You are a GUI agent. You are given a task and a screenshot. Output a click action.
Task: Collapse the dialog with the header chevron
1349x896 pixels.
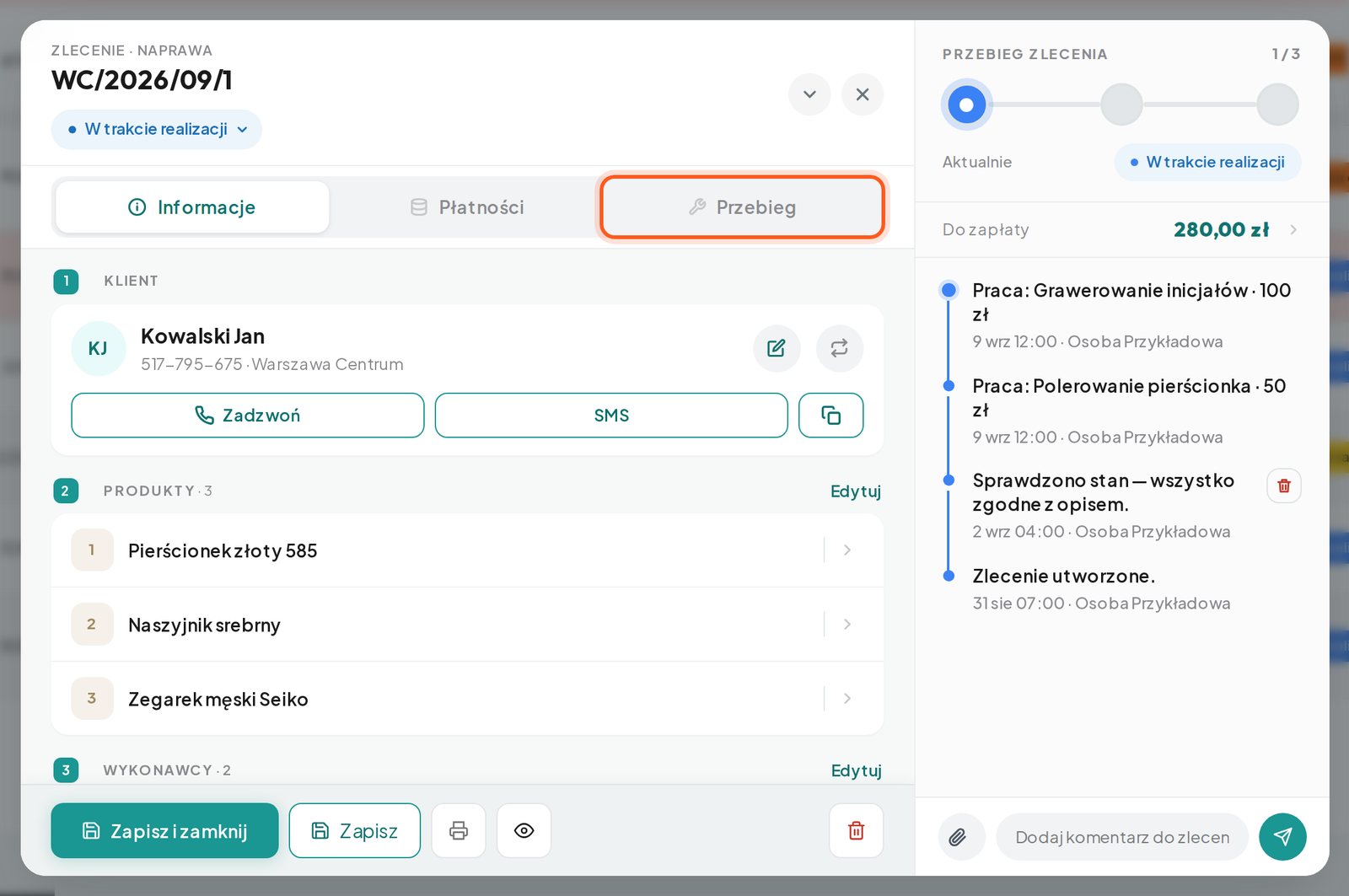(810, 94)
